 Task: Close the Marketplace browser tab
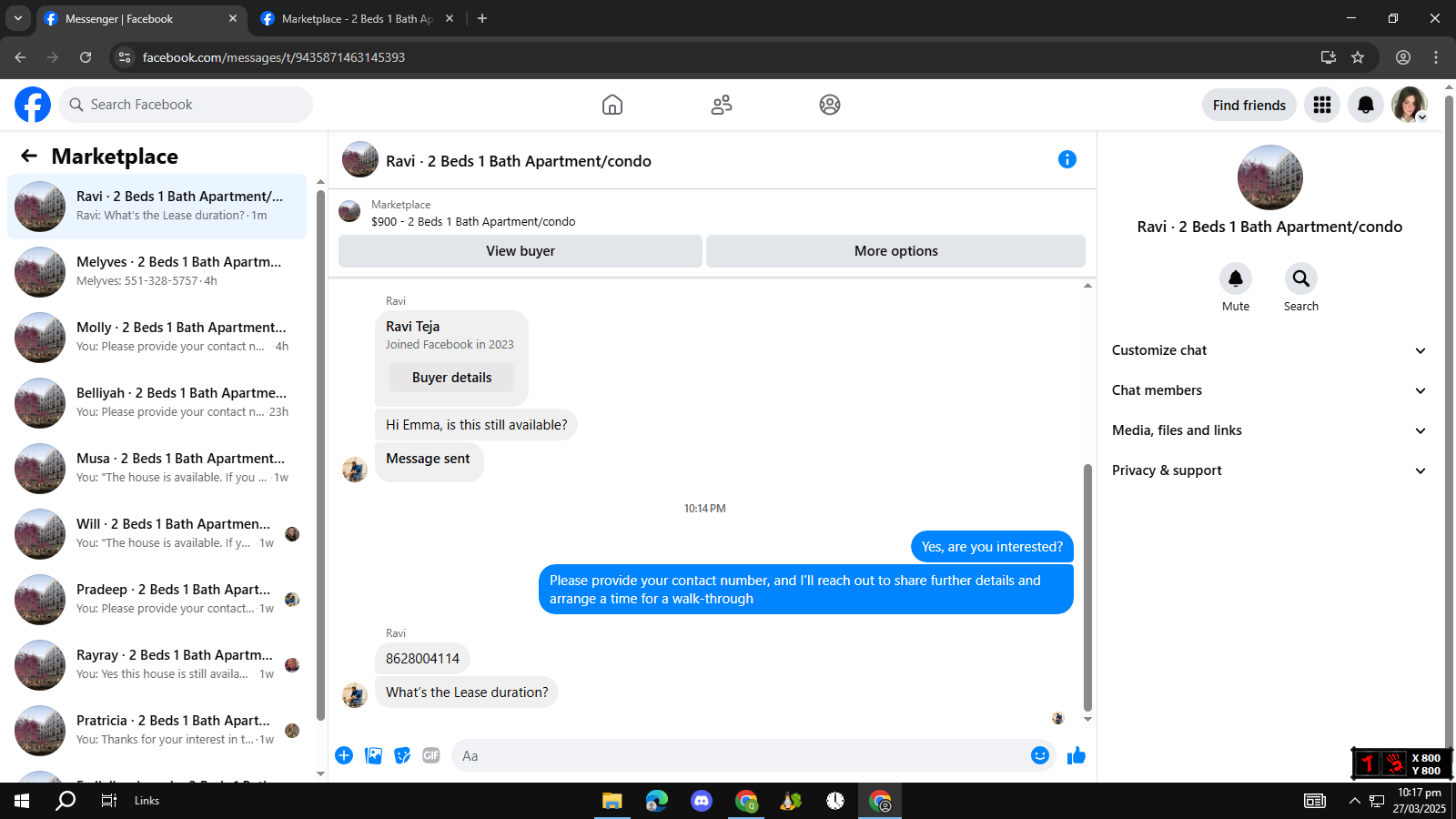pyautogui.click(x=450, y=18)
